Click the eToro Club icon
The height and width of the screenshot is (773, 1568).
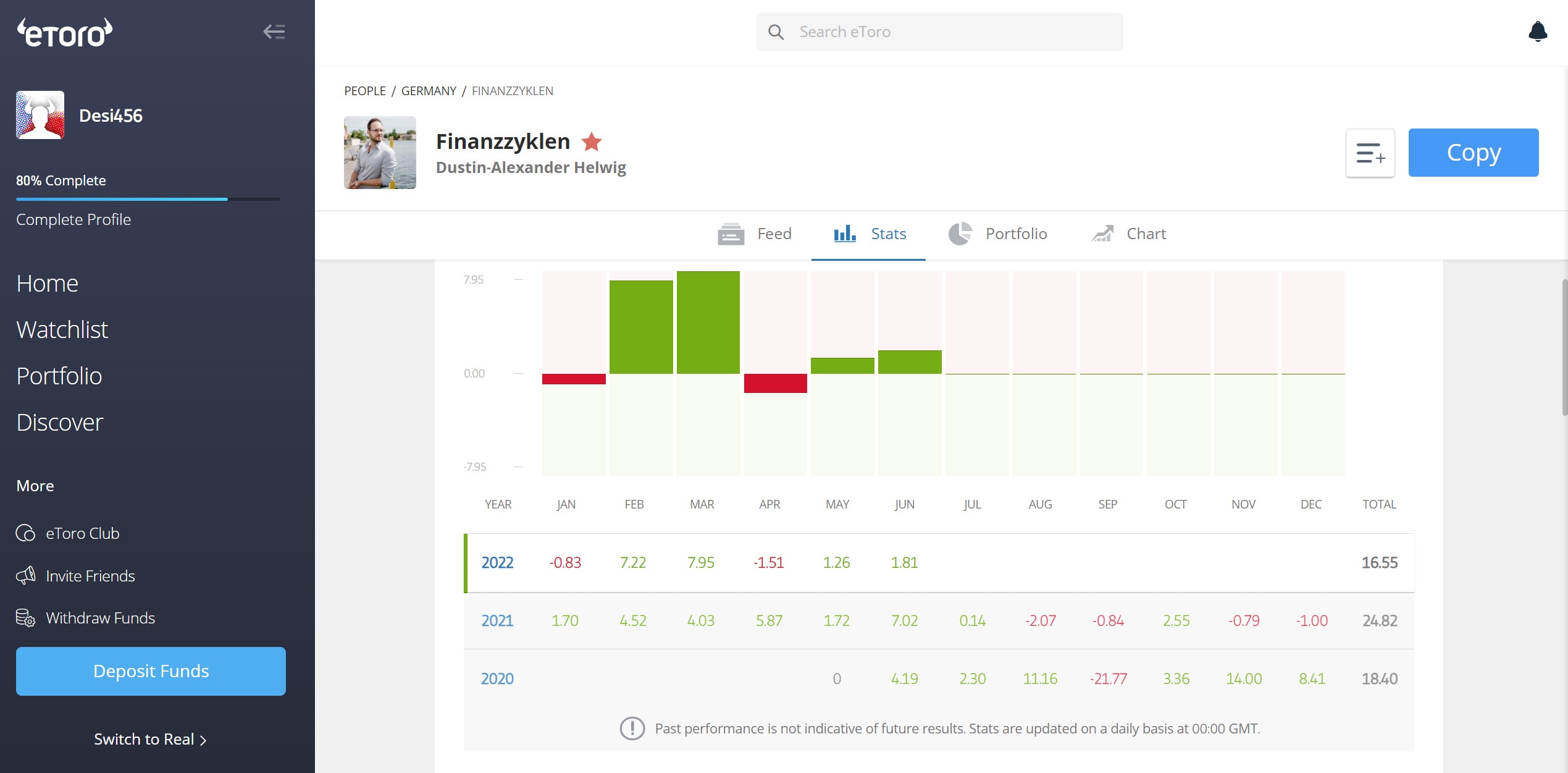25,533
